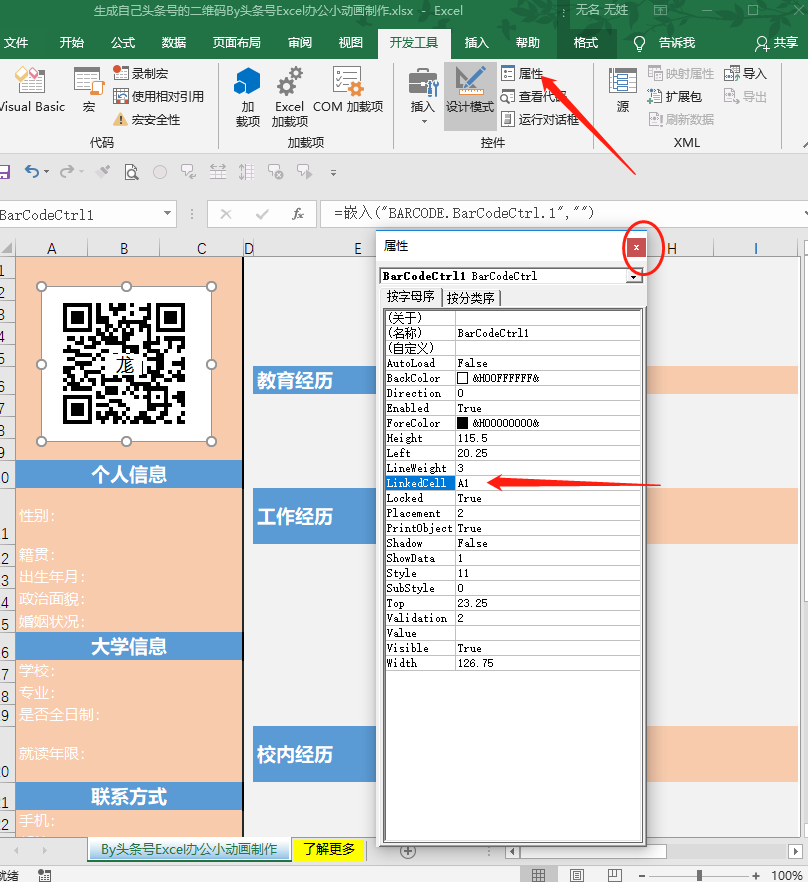Start Record Macro (录制宏)
Screen dimensions: 808x882
coord(141,73)
